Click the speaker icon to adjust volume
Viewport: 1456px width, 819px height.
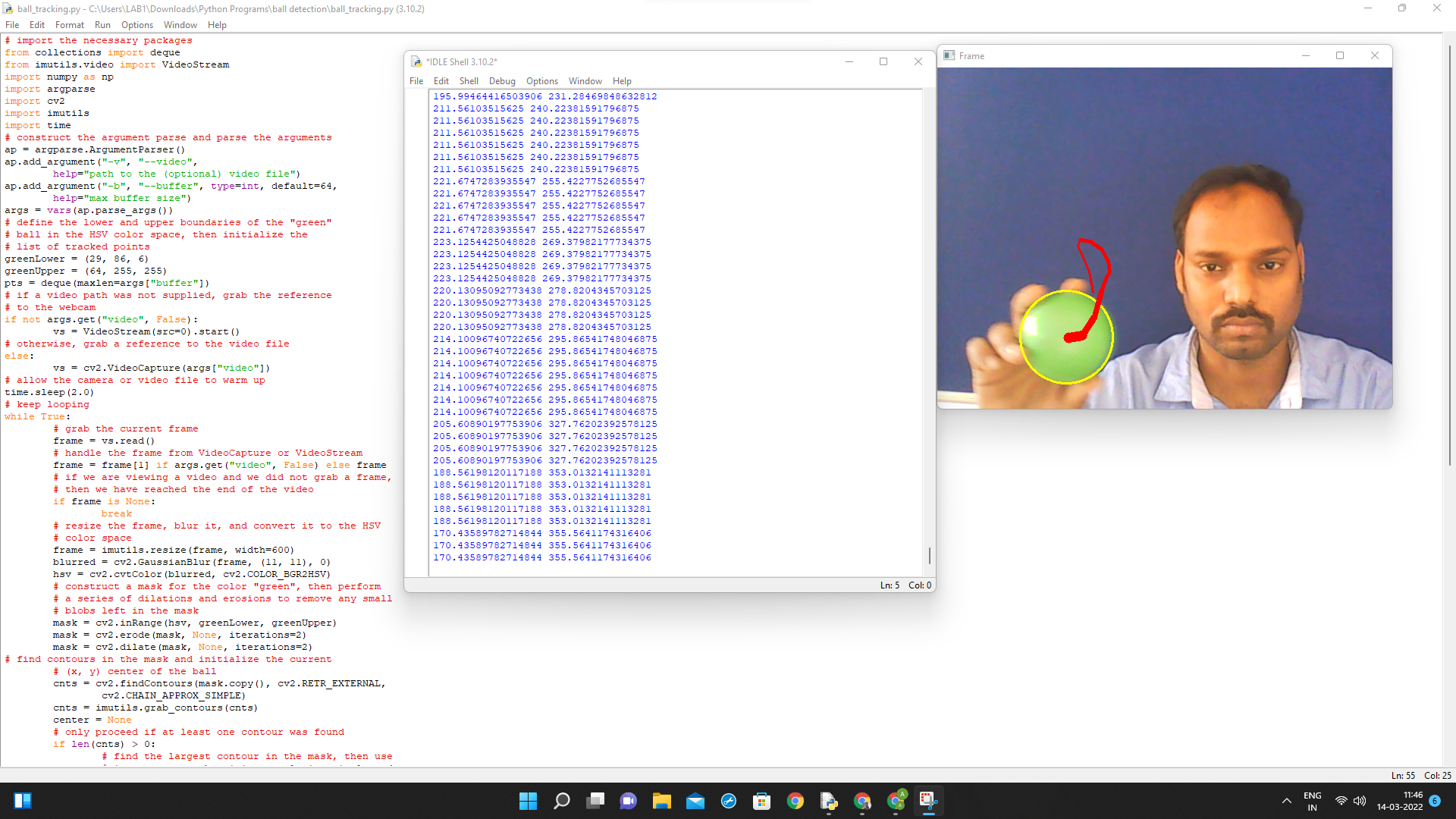(1360, 800)
